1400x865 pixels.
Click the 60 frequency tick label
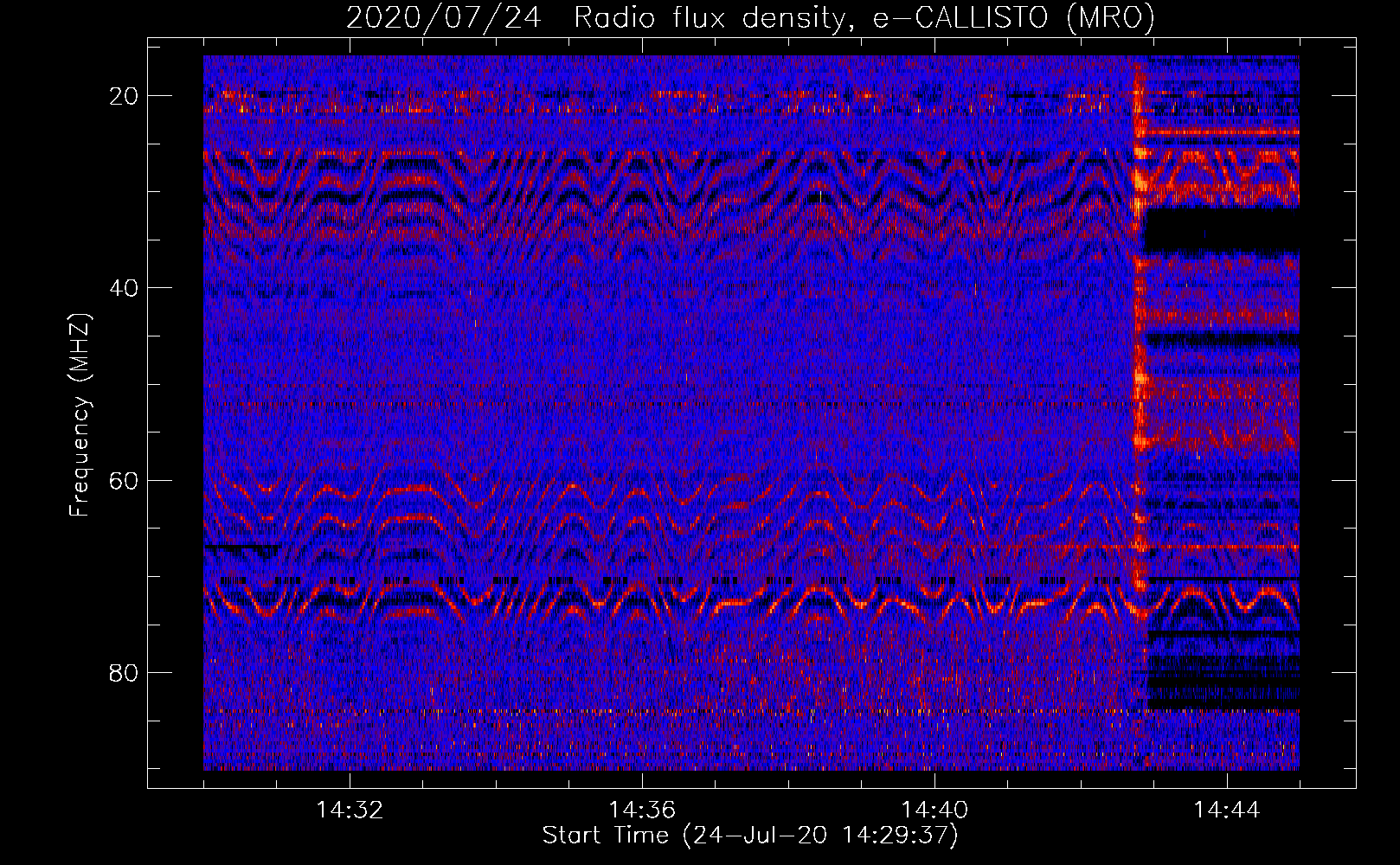[125, 480]
